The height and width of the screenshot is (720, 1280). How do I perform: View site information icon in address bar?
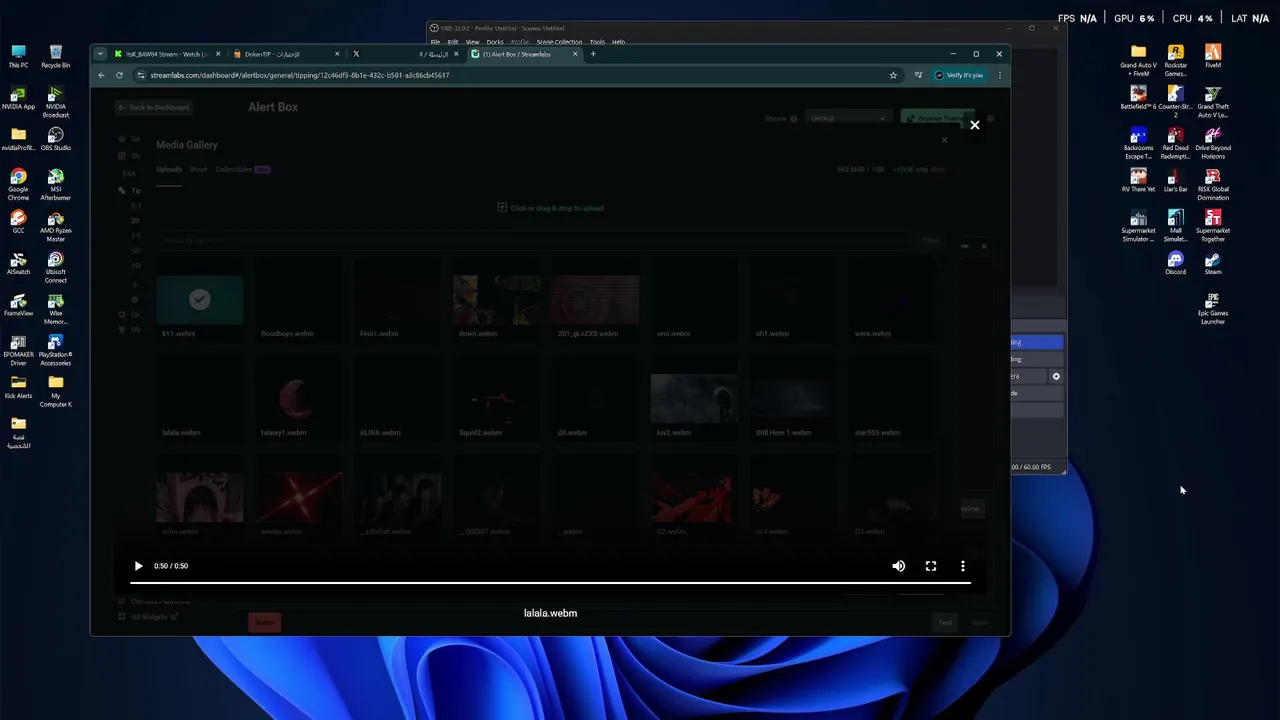tap(141, 75)
